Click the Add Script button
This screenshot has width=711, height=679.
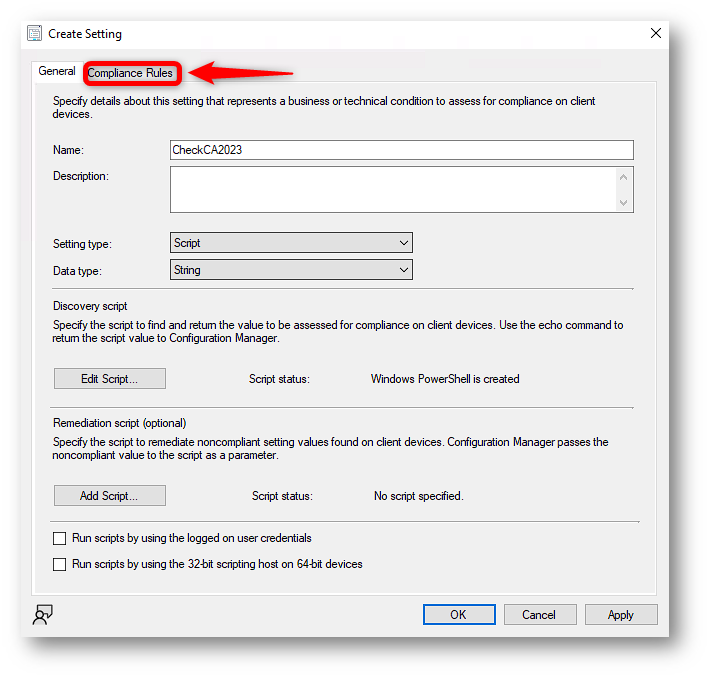[110, 496]
